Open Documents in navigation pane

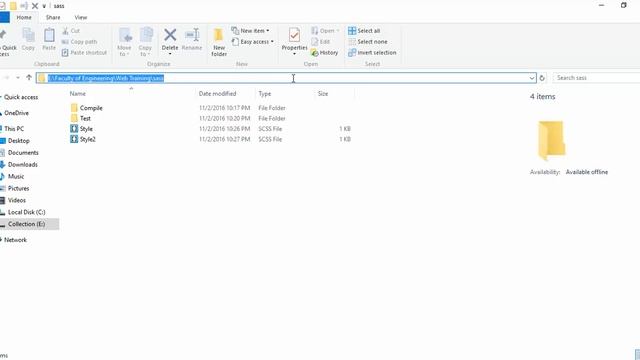(x=23, y=153)
